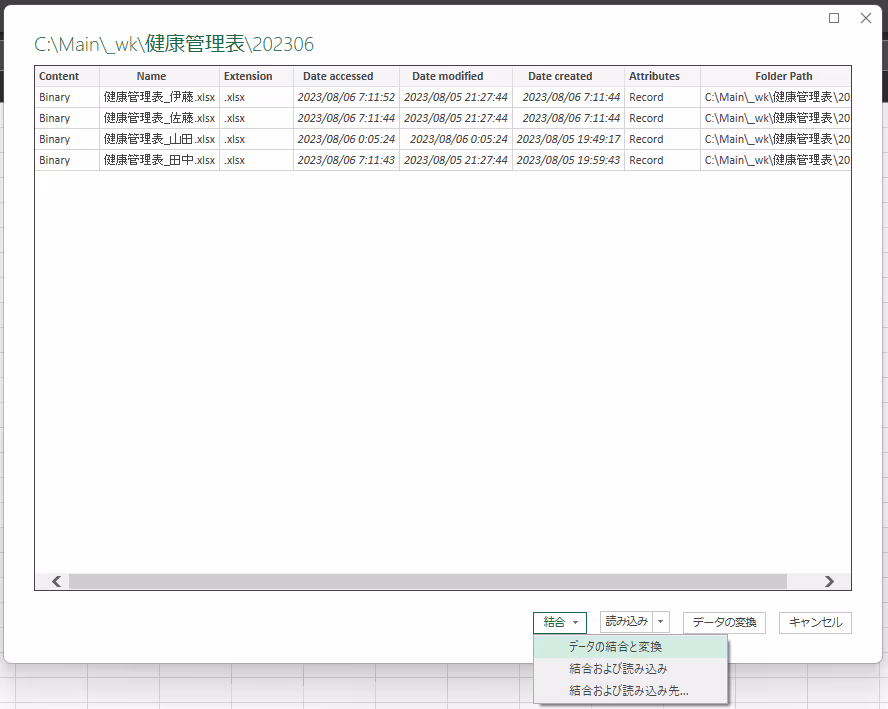The width and height of the screenshot is (888, 709).
Task: Click folder path cell in 山田 row
Action: click(x=775, y=139)
